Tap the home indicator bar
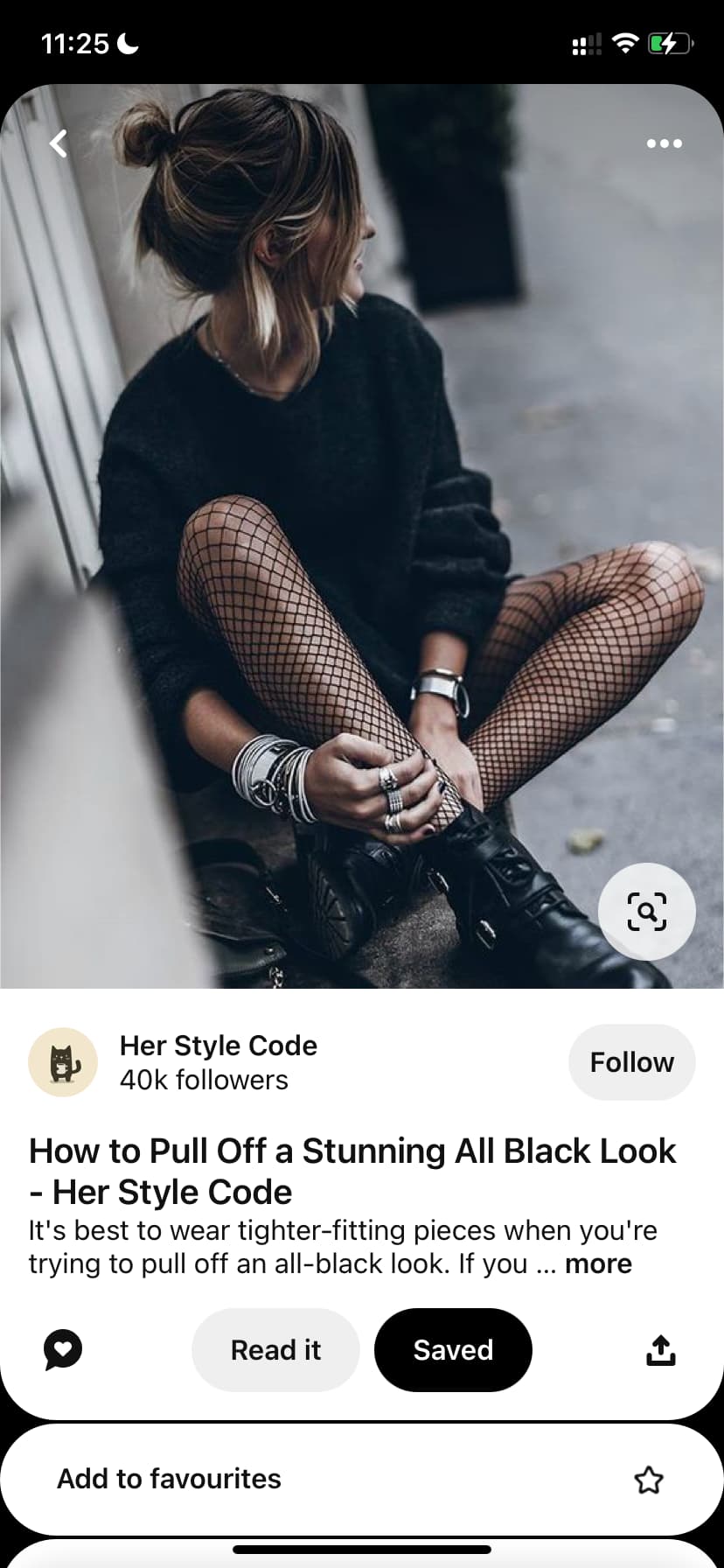 pyautogui.click(x=362, y=1550)
